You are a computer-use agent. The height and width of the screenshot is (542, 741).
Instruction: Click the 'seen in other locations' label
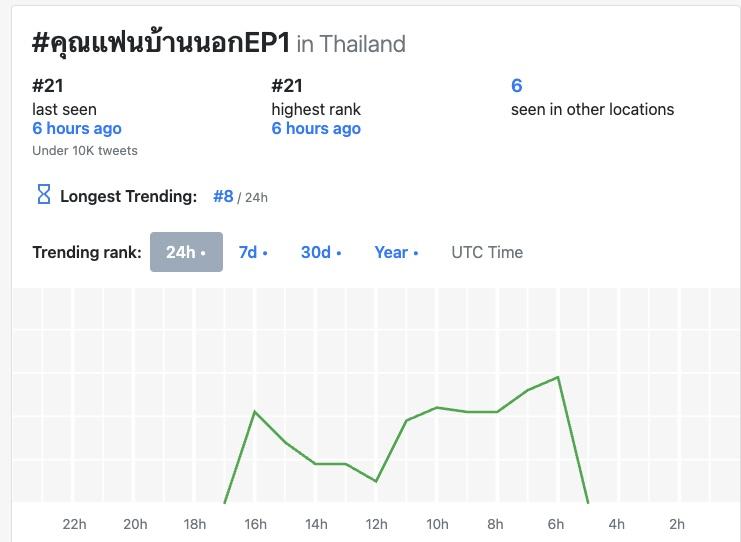(592, 109)
